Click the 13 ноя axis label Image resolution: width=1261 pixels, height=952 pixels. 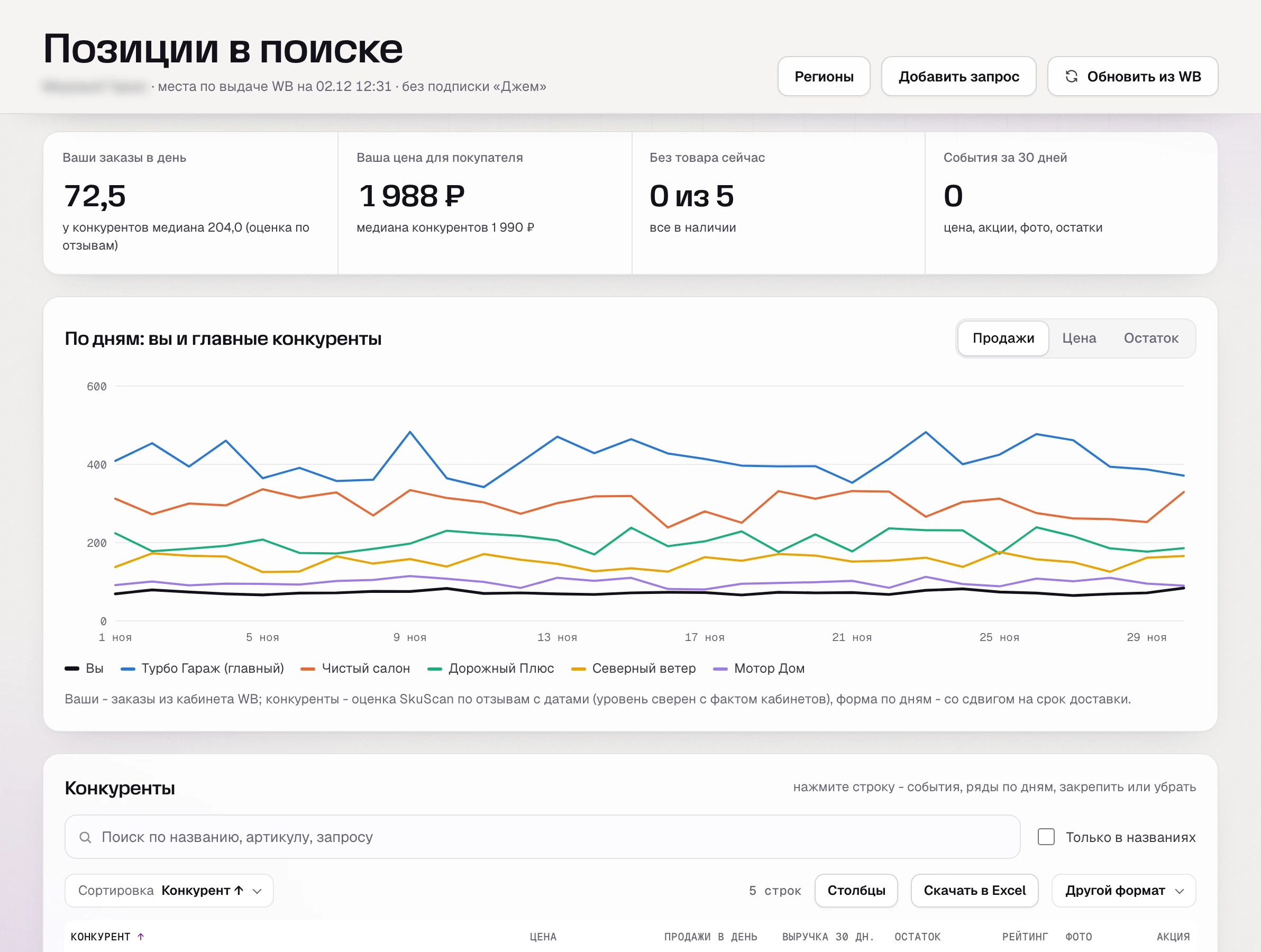point(557,637)
